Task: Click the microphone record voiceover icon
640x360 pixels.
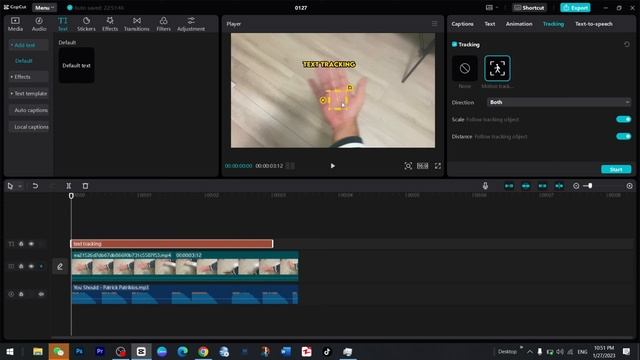Action: click(485, 186)
